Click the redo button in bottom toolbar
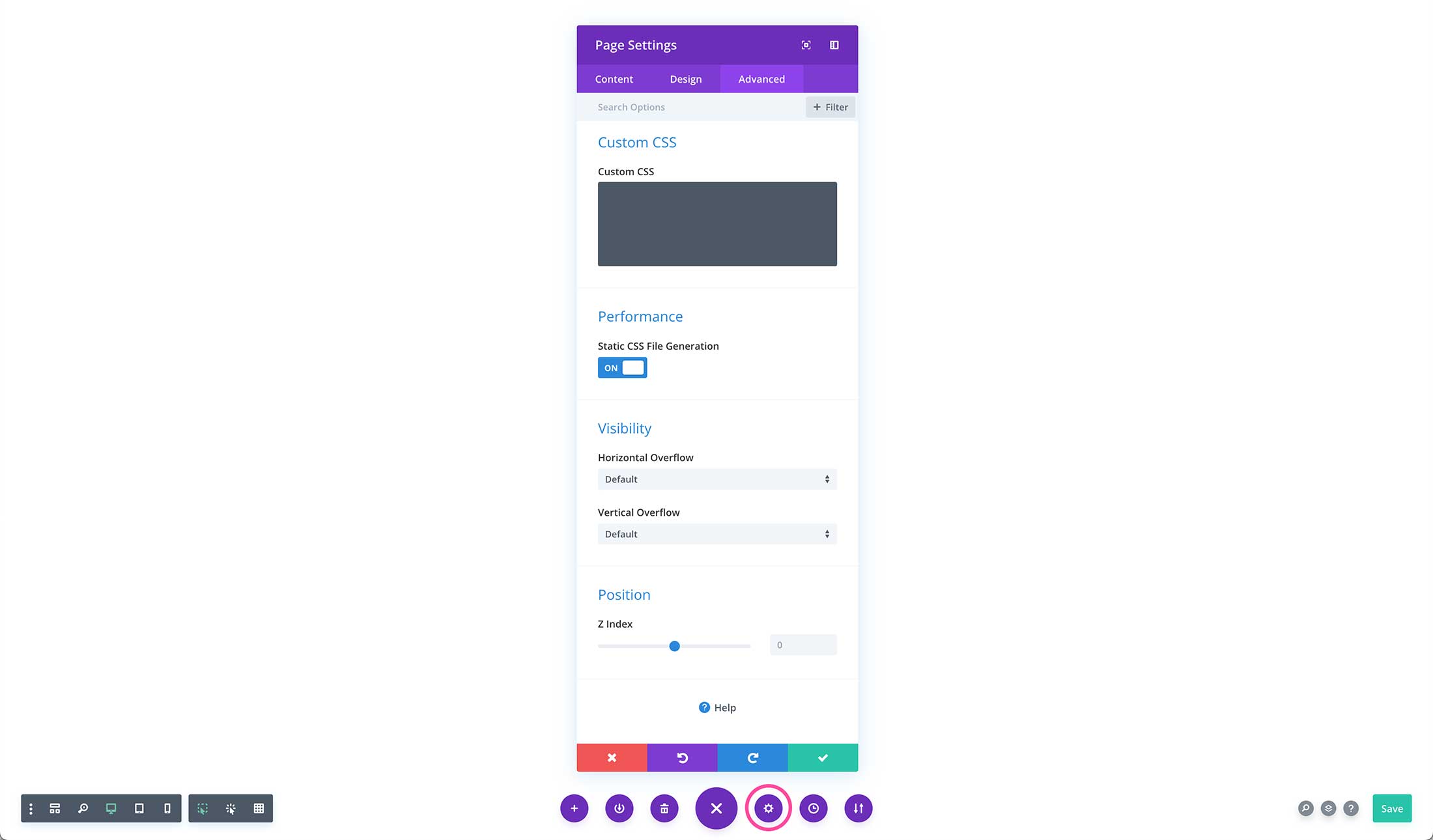This screenshot has width=1433, height=840. 752,757
